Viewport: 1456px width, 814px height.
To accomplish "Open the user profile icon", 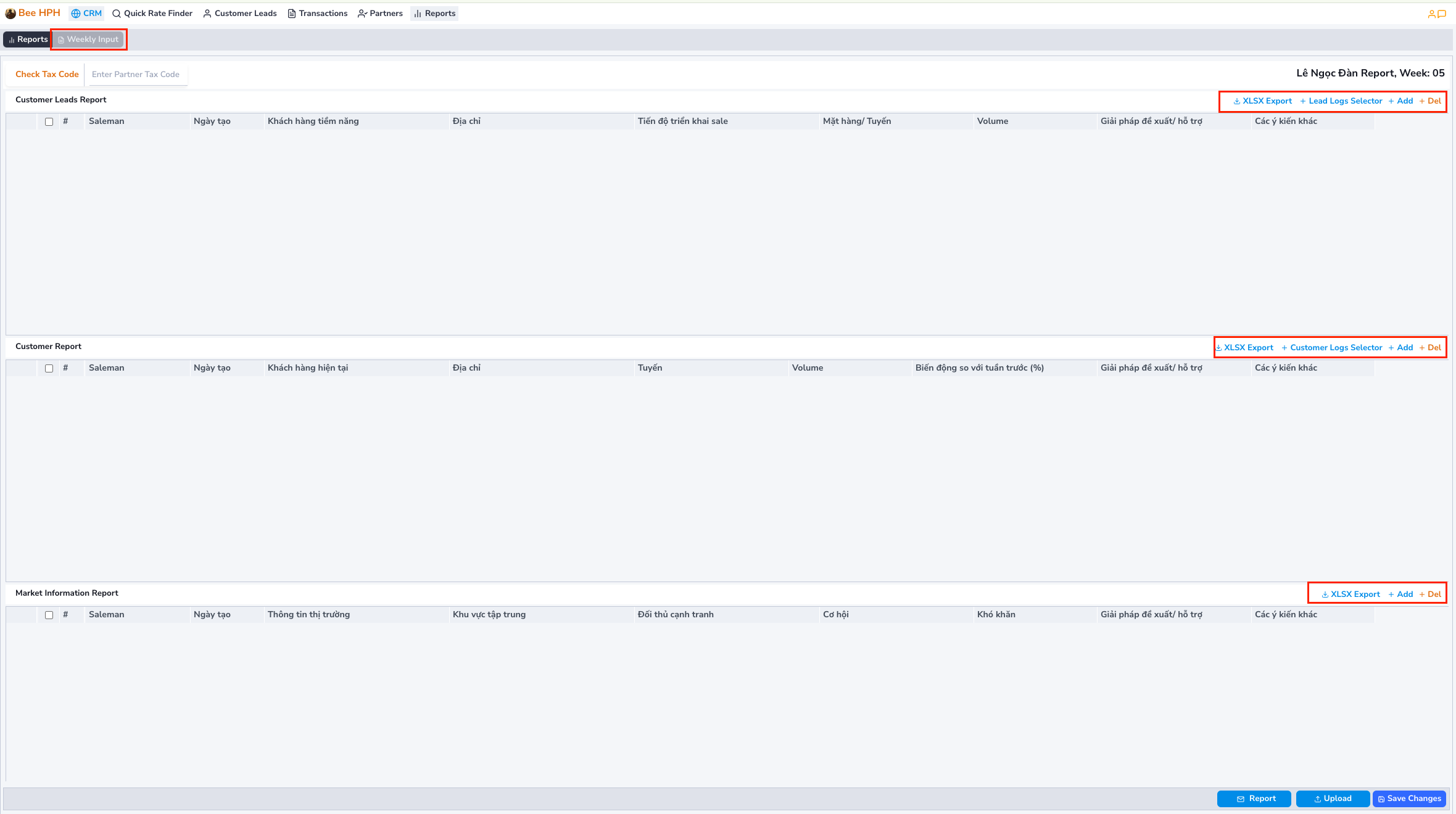I will [x=1431, y=14].
